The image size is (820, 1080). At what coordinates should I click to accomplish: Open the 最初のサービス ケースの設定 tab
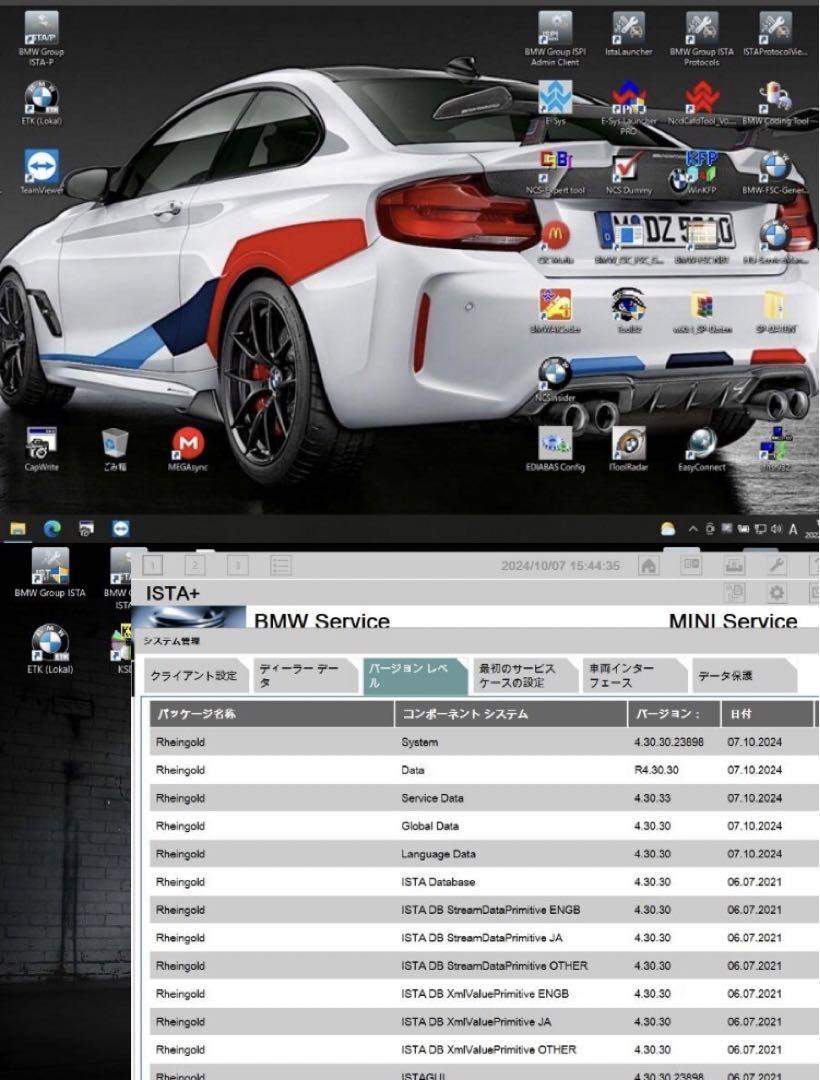[x=524, y=676]
